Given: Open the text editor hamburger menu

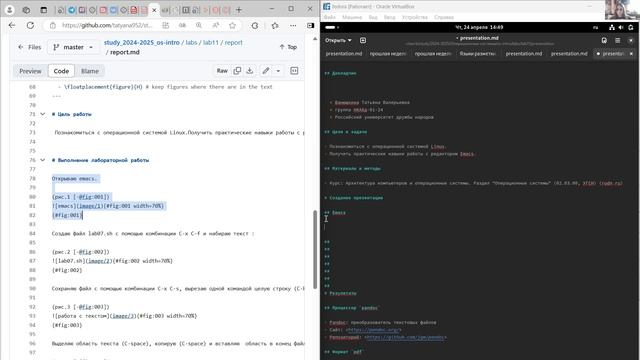Looking at the screenshot, I should [618, 40].
